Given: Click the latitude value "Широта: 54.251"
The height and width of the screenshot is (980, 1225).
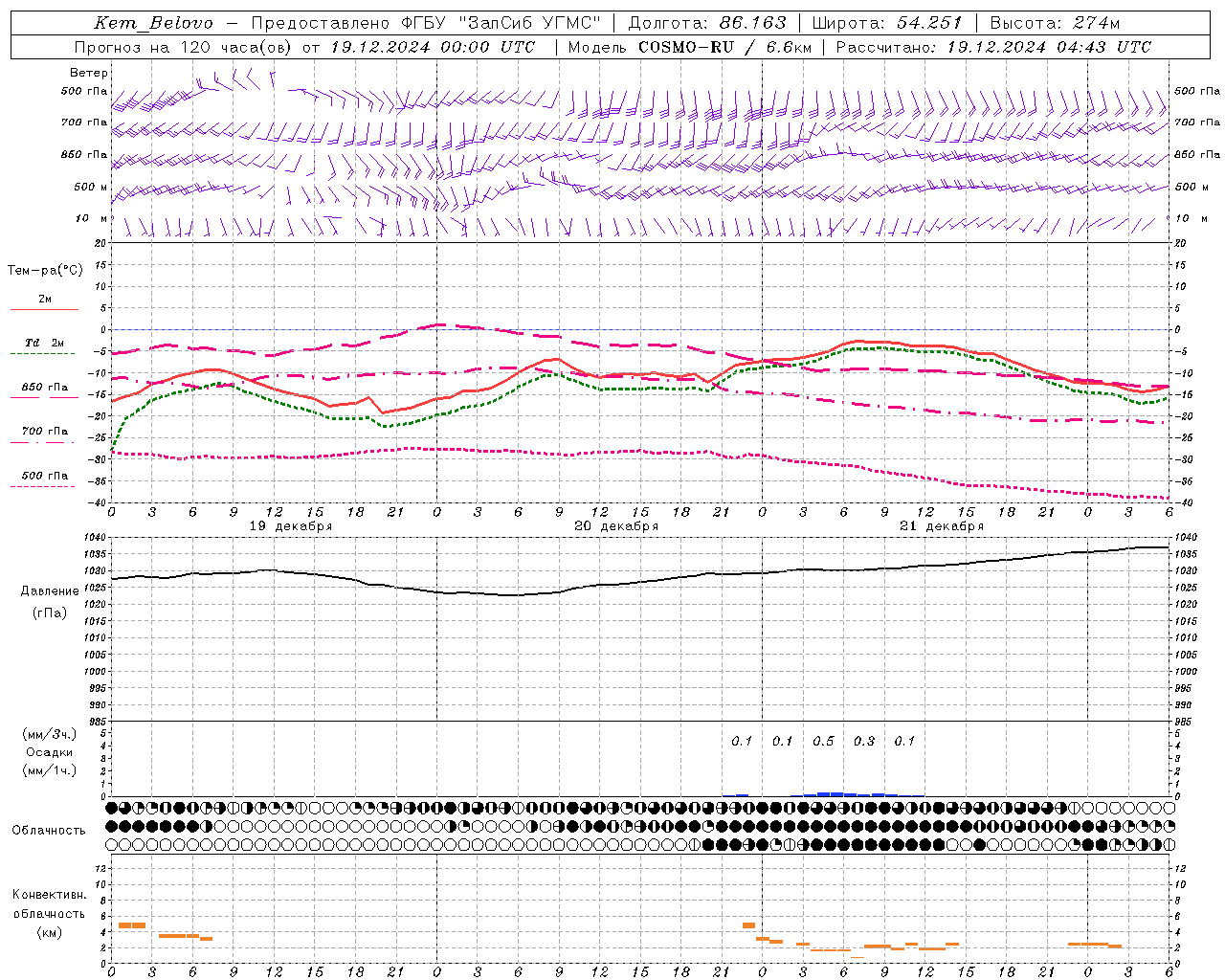Looking at the screenshot, I should [x=886, y=23].
